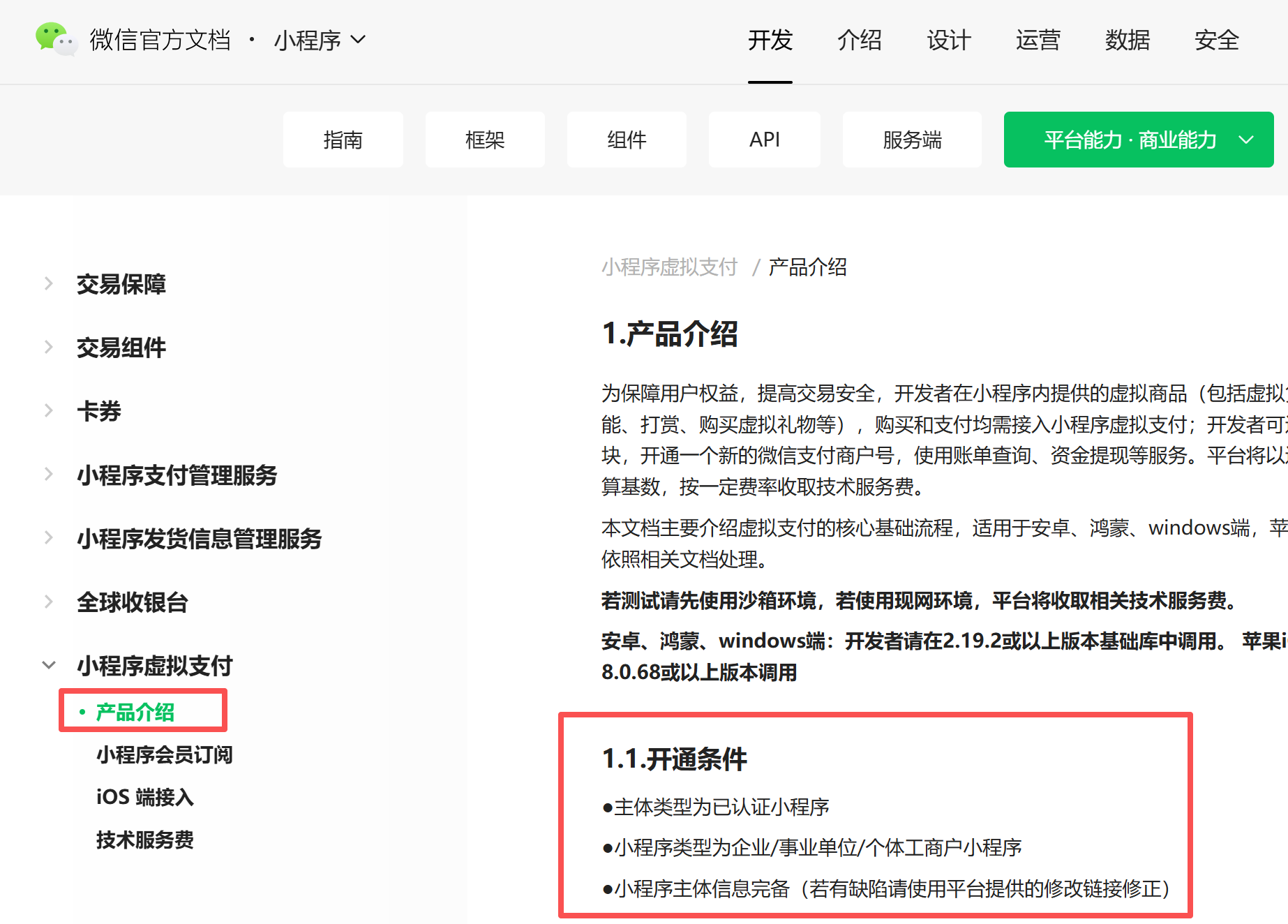This screenshot has width=1288, height=924.
Task: Click the 1.1.开通条件 heading
Action: tap(675, 759)
